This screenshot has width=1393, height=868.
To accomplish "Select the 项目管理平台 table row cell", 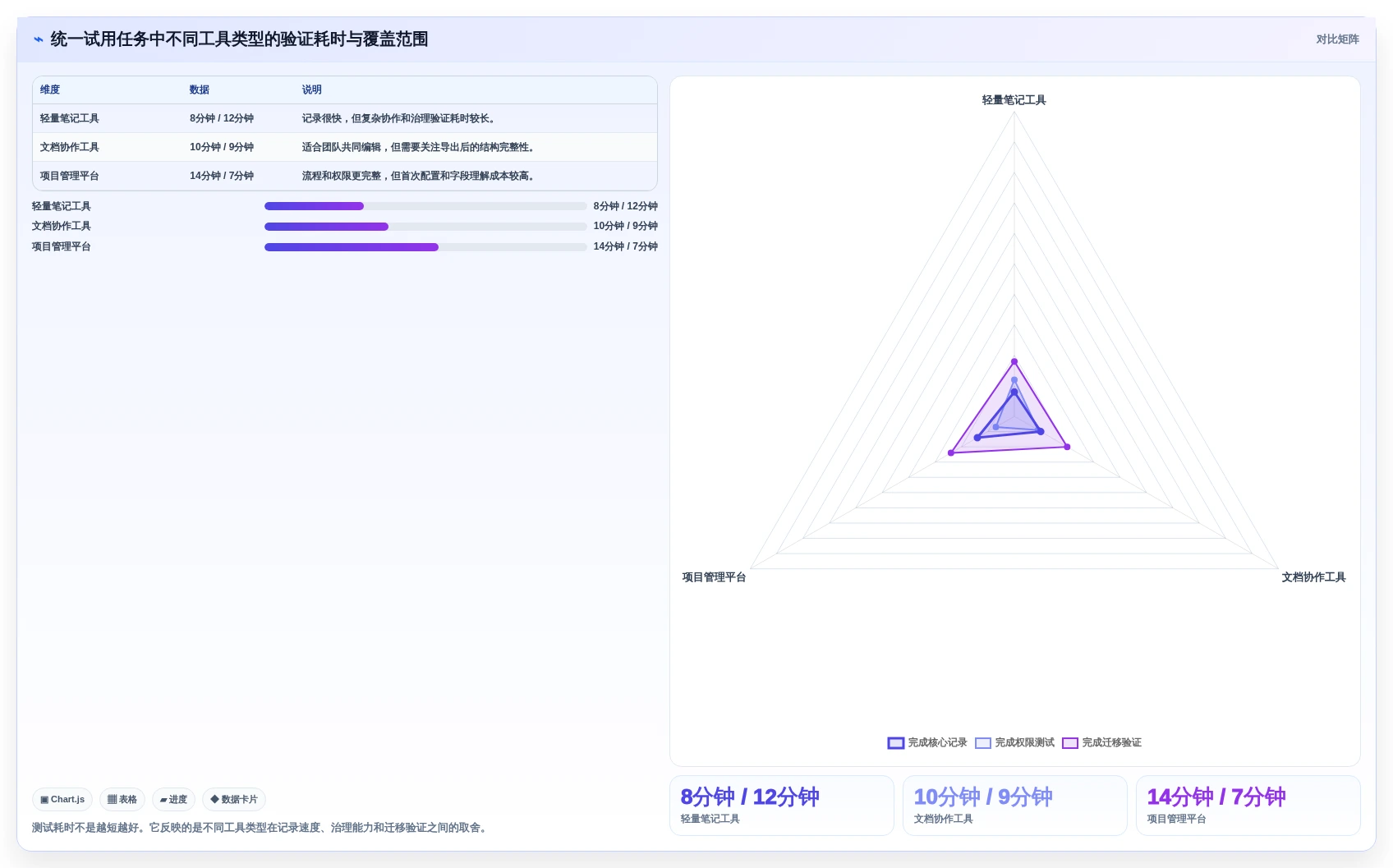I will (x=70, y=176).
